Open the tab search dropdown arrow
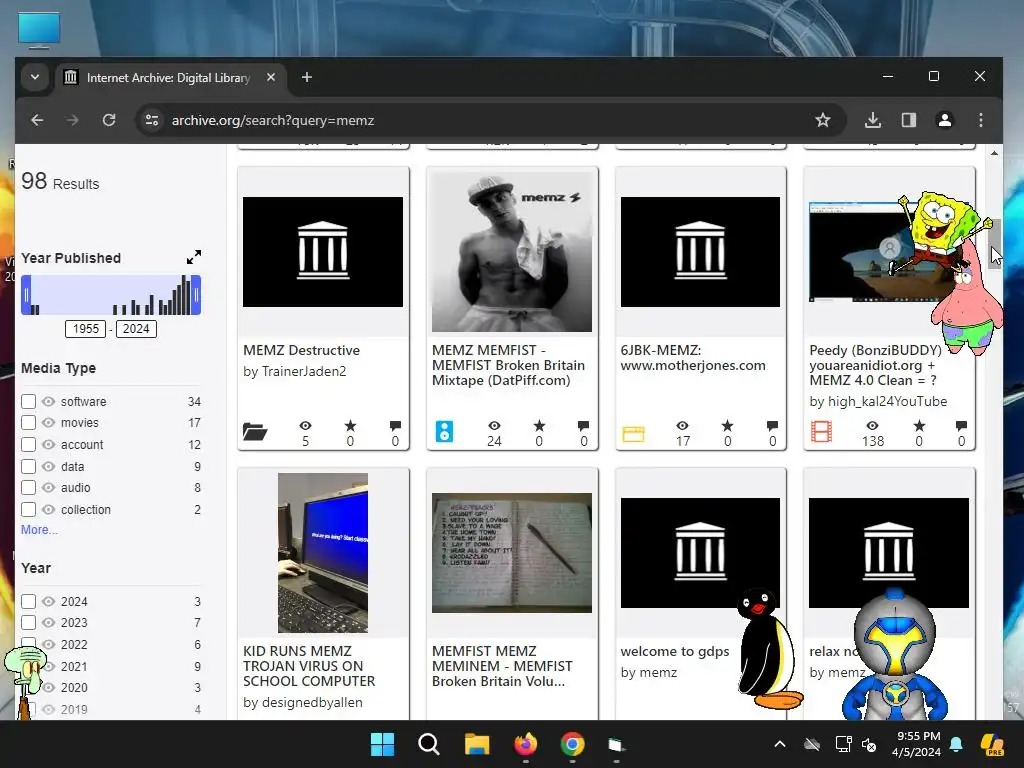1024x768 pixels. [x=35, y=77]
